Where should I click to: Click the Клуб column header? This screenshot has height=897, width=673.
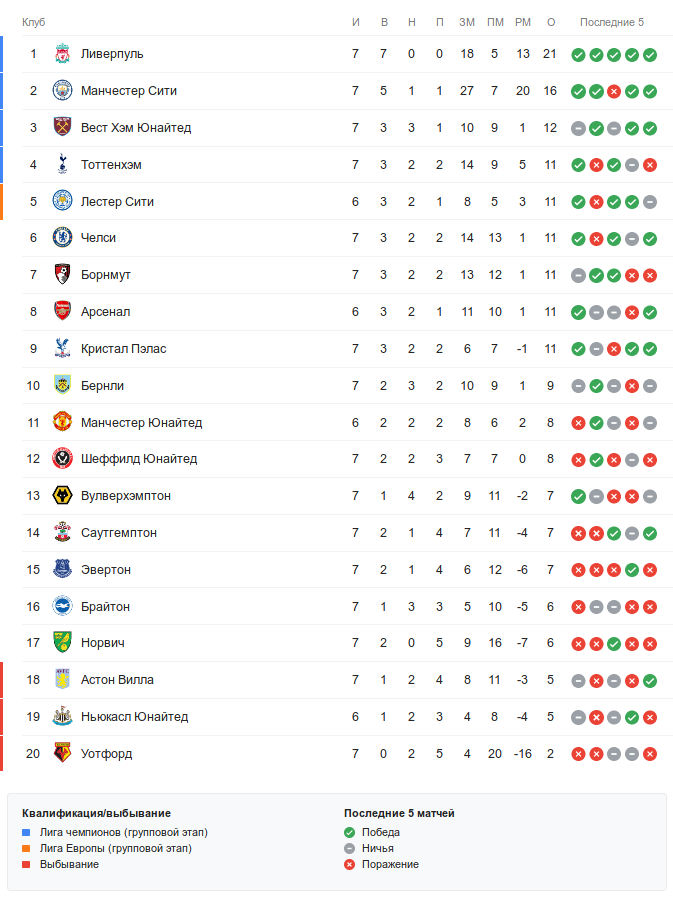(33, 22)
